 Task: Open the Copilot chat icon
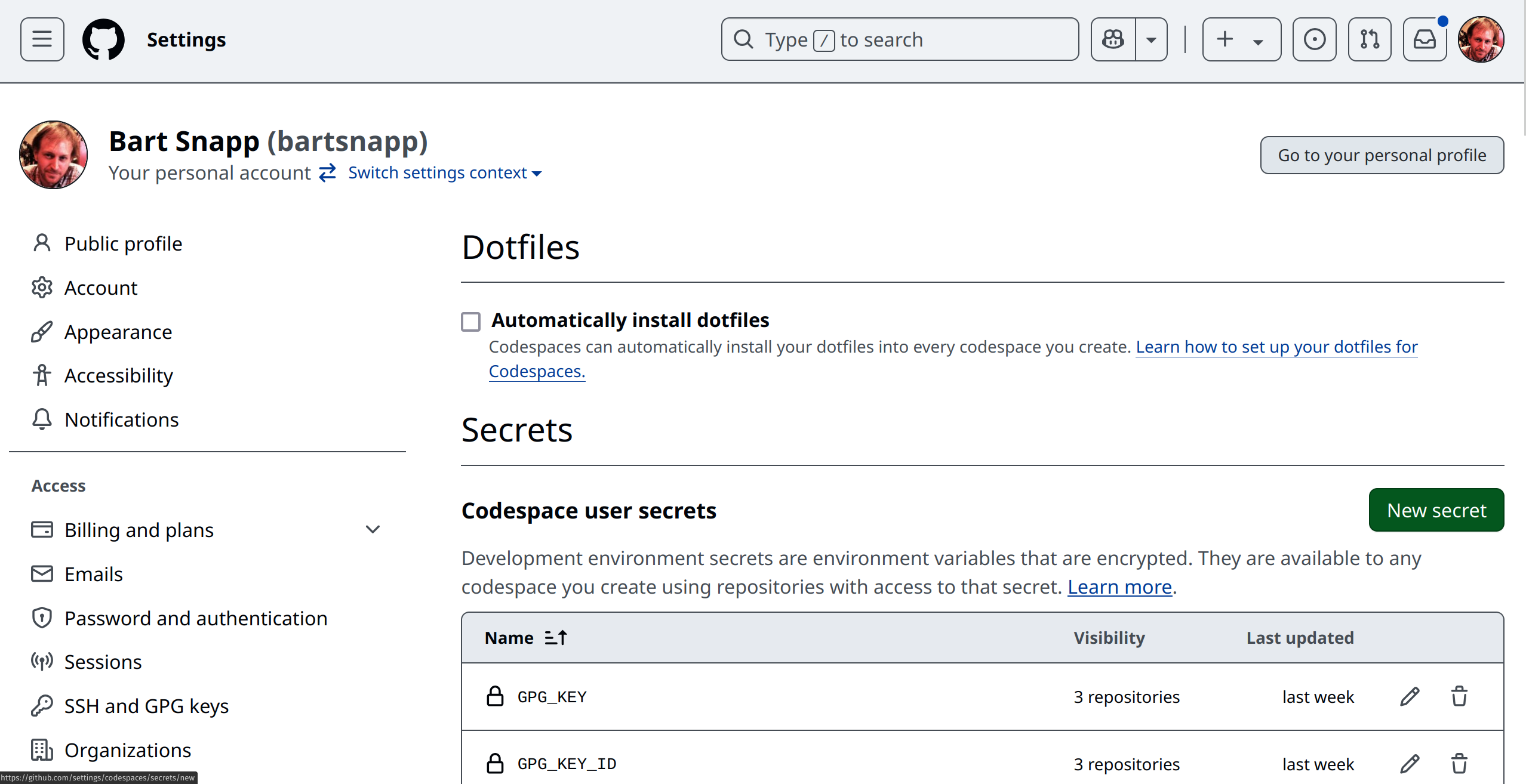point(1113,39)
